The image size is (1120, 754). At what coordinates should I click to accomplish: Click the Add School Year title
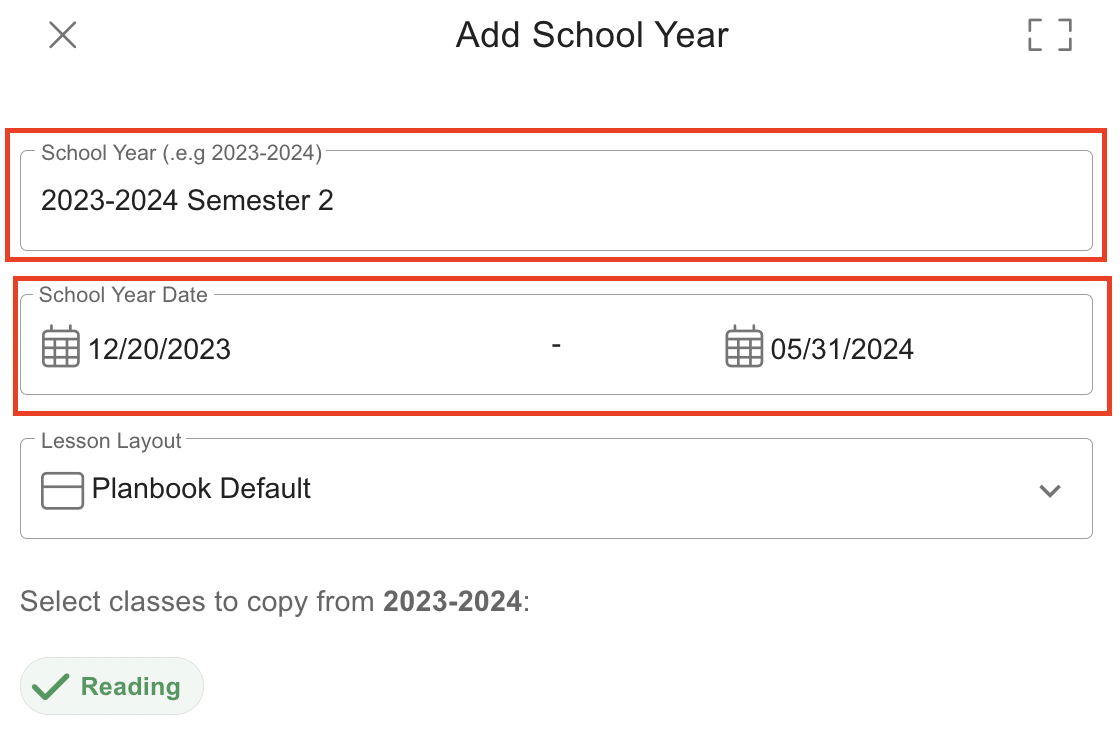click(592, 35)
